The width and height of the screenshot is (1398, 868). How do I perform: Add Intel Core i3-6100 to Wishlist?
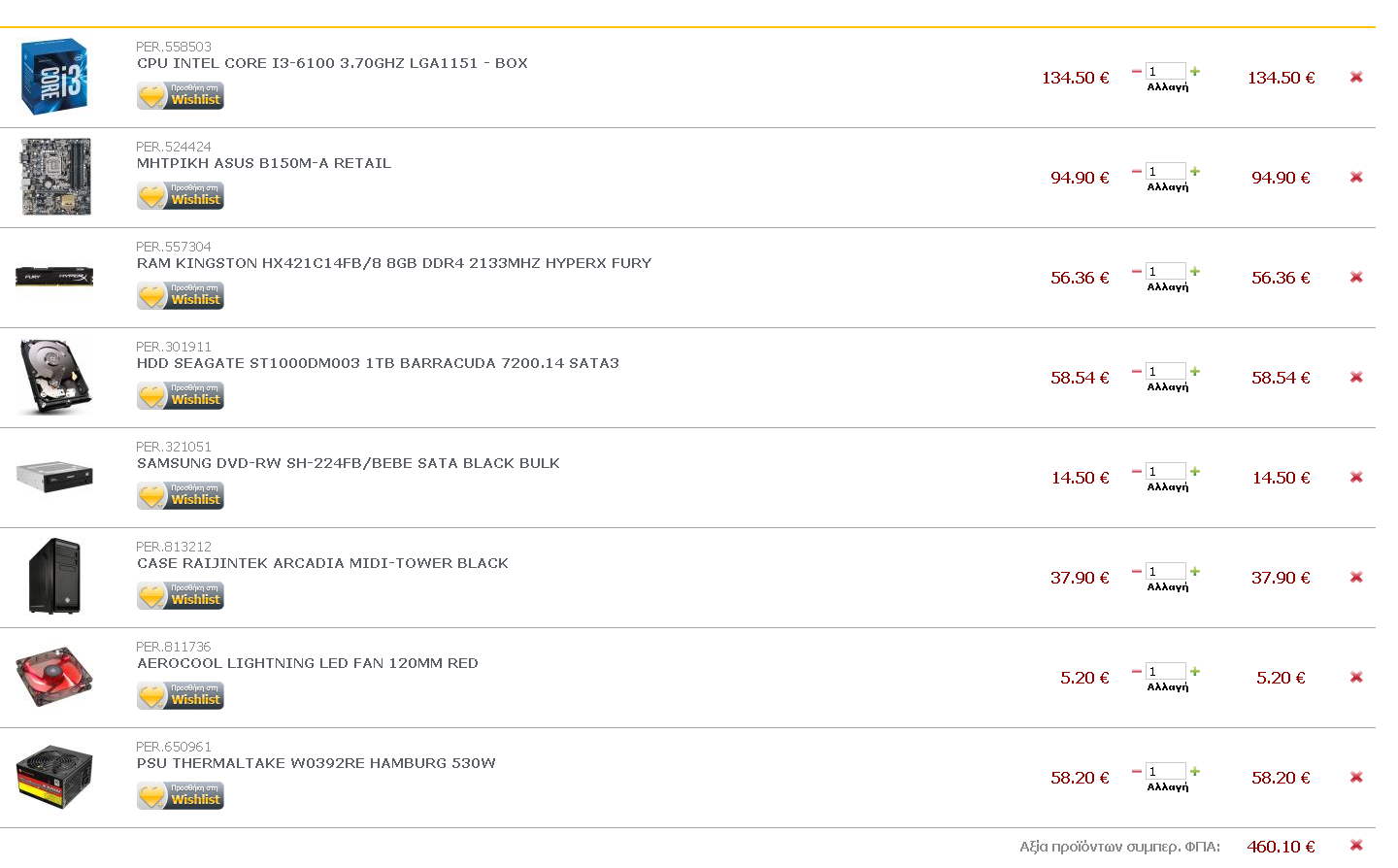coord(181,95)
